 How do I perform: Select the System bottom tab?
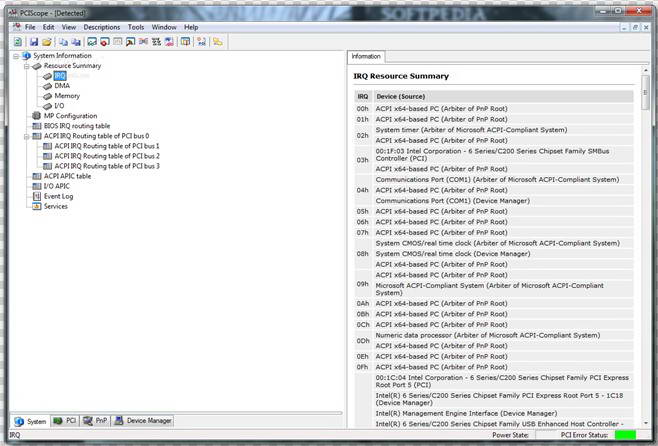click(30, 421)
